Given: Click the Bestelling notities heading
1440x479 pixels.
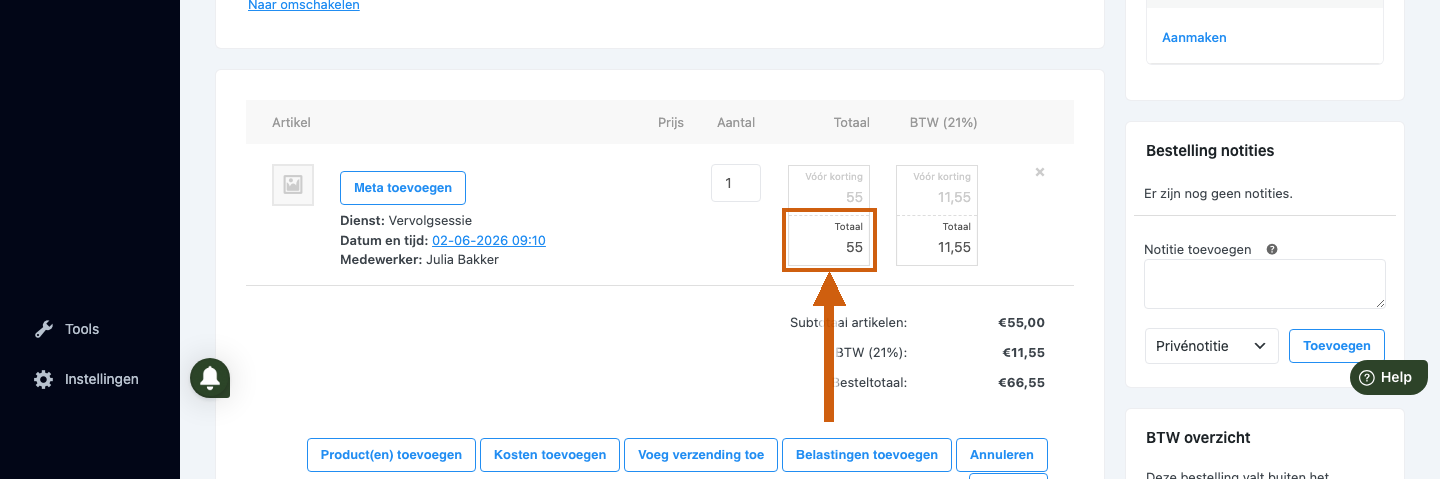Looking at the screenshot, I should tap(1210, 151).
